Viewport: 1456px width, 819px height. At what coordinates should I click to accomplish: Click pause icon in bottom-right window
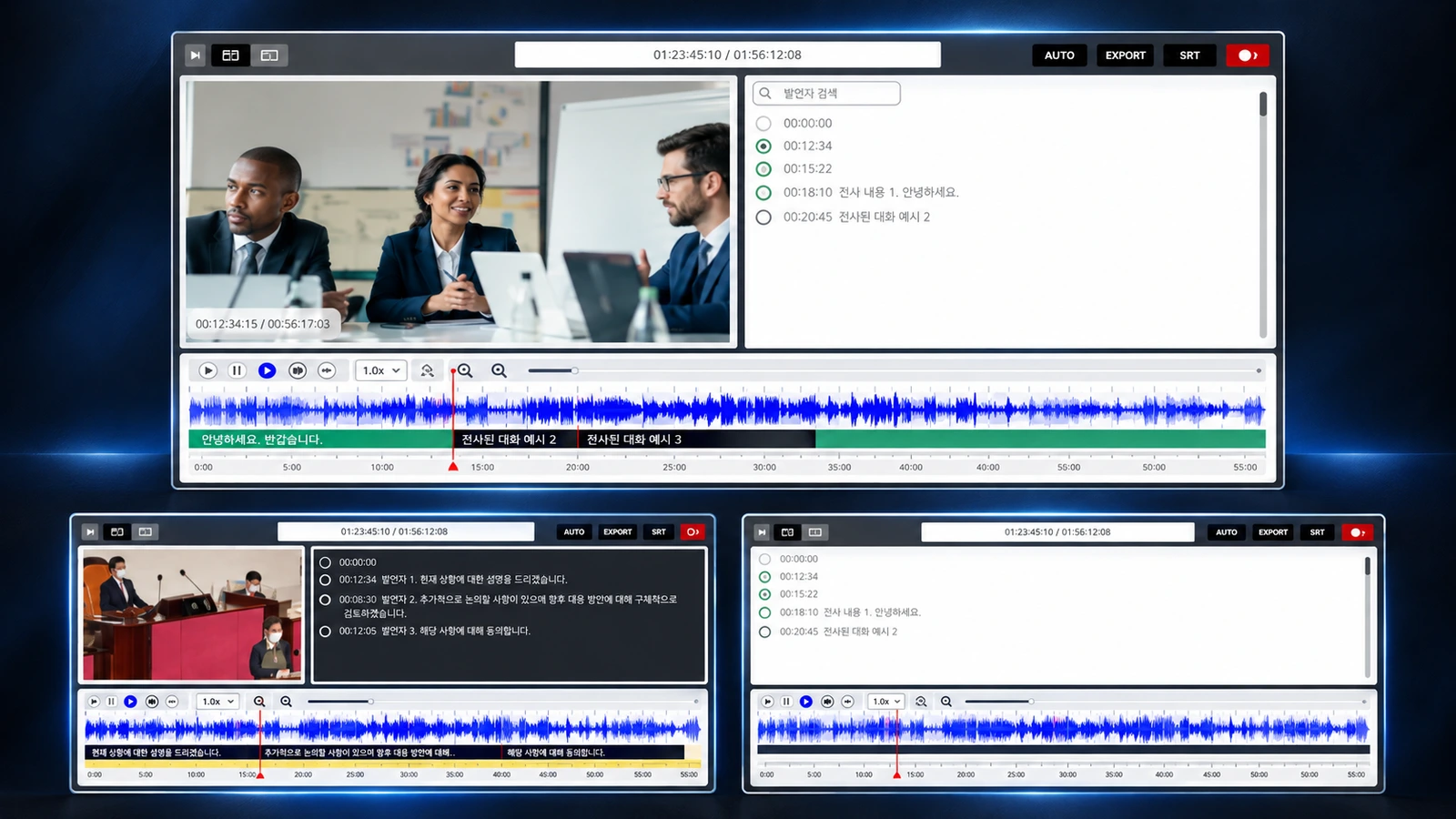click(x=786, y=702)
